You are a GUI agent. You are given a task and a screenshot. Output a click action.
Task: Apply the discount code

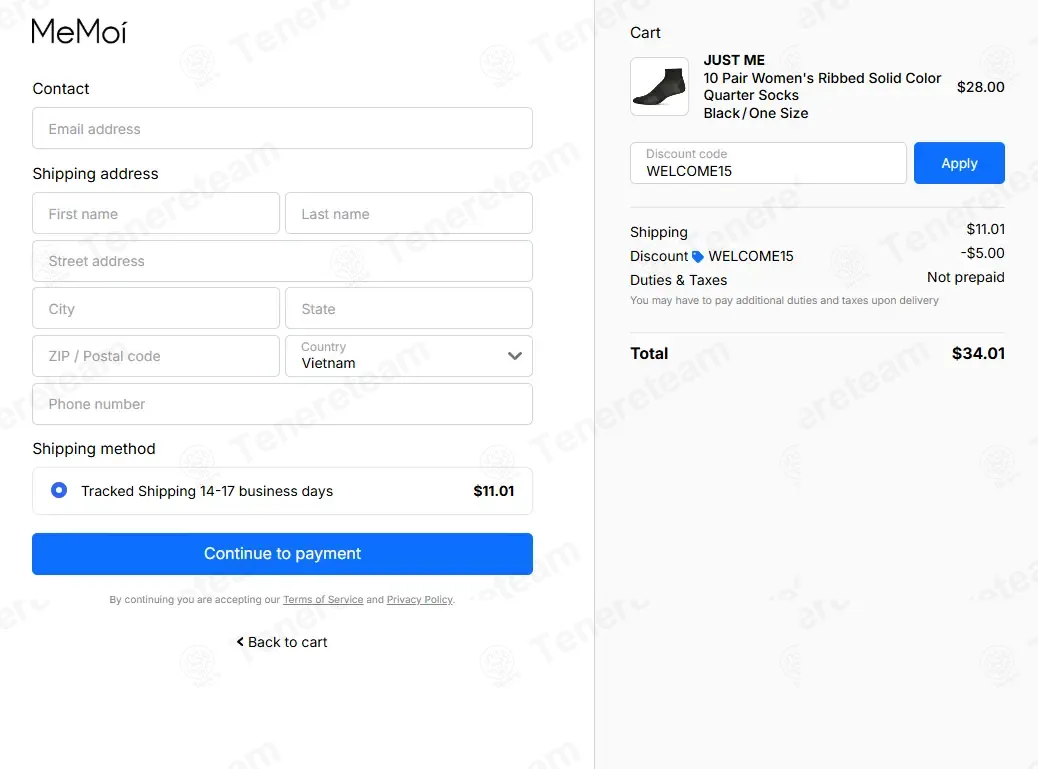959,163
